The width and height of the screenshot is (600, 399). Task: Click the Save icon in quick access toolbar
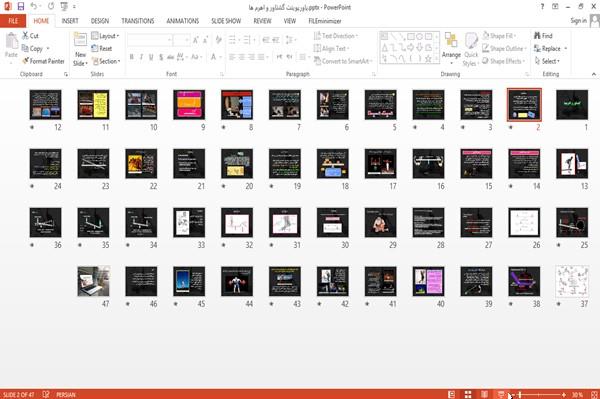click(x=21, y=6)
